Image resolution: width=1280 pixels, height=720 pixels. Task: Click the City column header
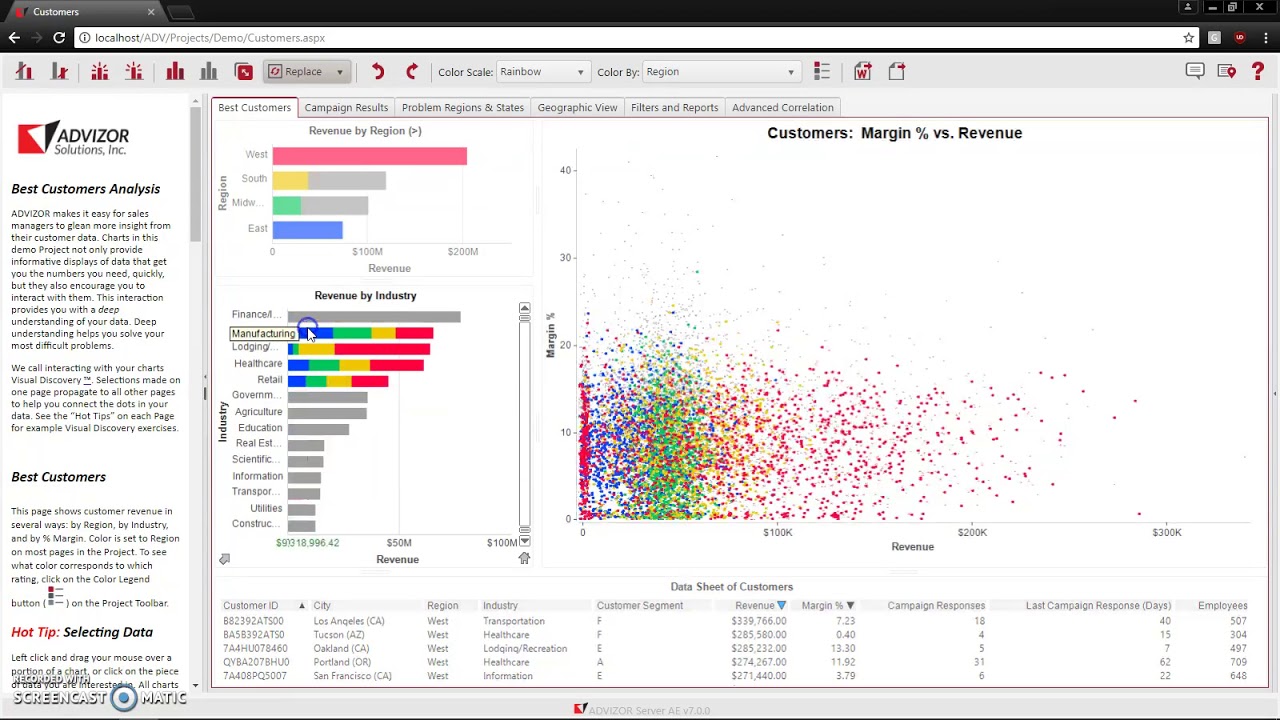[322, 605]
